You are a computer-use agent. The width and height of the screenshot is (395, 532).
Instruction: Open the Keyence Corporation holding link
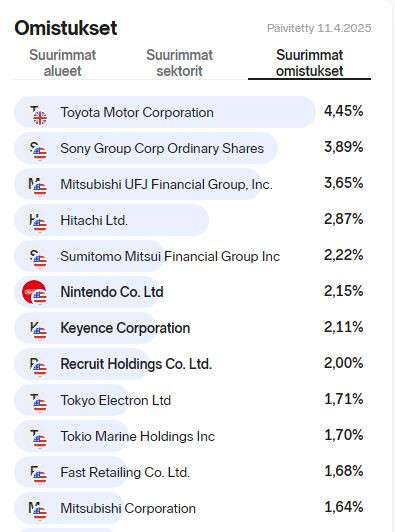click(125, 328)
